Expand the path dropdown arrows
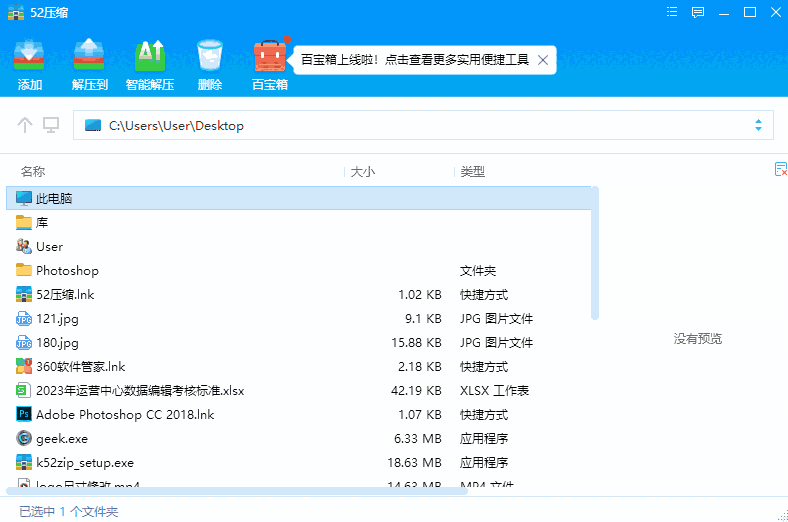 click(758, 125)
